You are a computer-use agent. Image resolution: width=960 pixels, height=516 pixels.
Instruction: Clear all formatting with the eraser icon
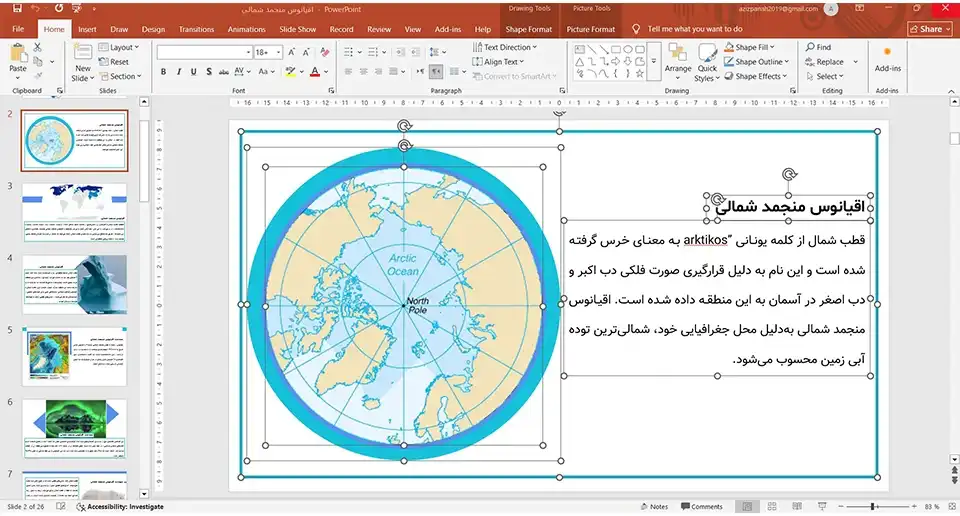[x=325, y=53]
